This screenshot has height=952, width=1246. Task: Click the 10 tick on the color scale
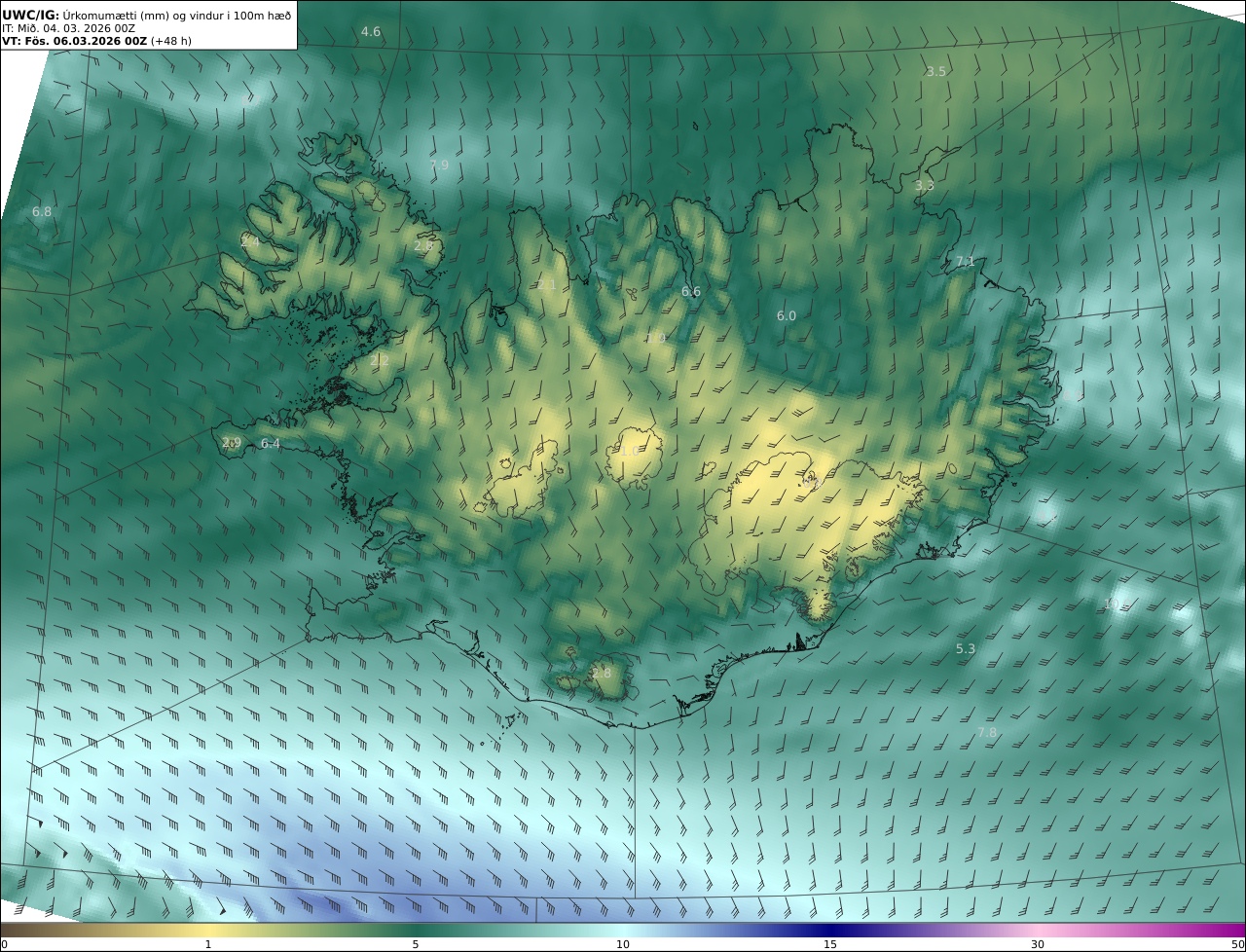[x=623, y=944]
